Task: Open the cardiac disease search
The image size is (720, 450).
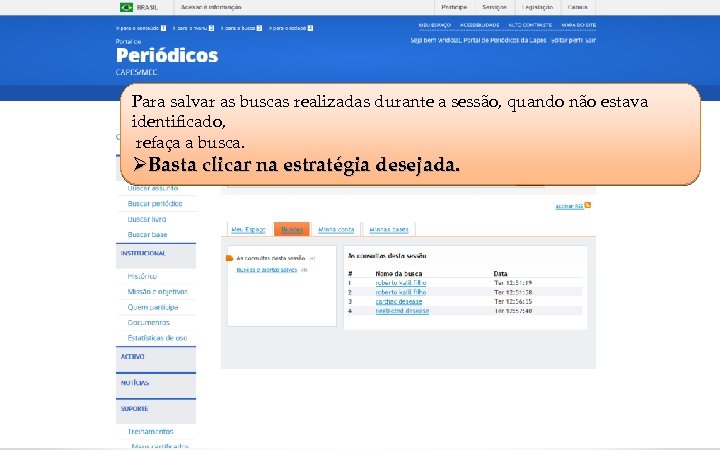Action: (399, 301)
